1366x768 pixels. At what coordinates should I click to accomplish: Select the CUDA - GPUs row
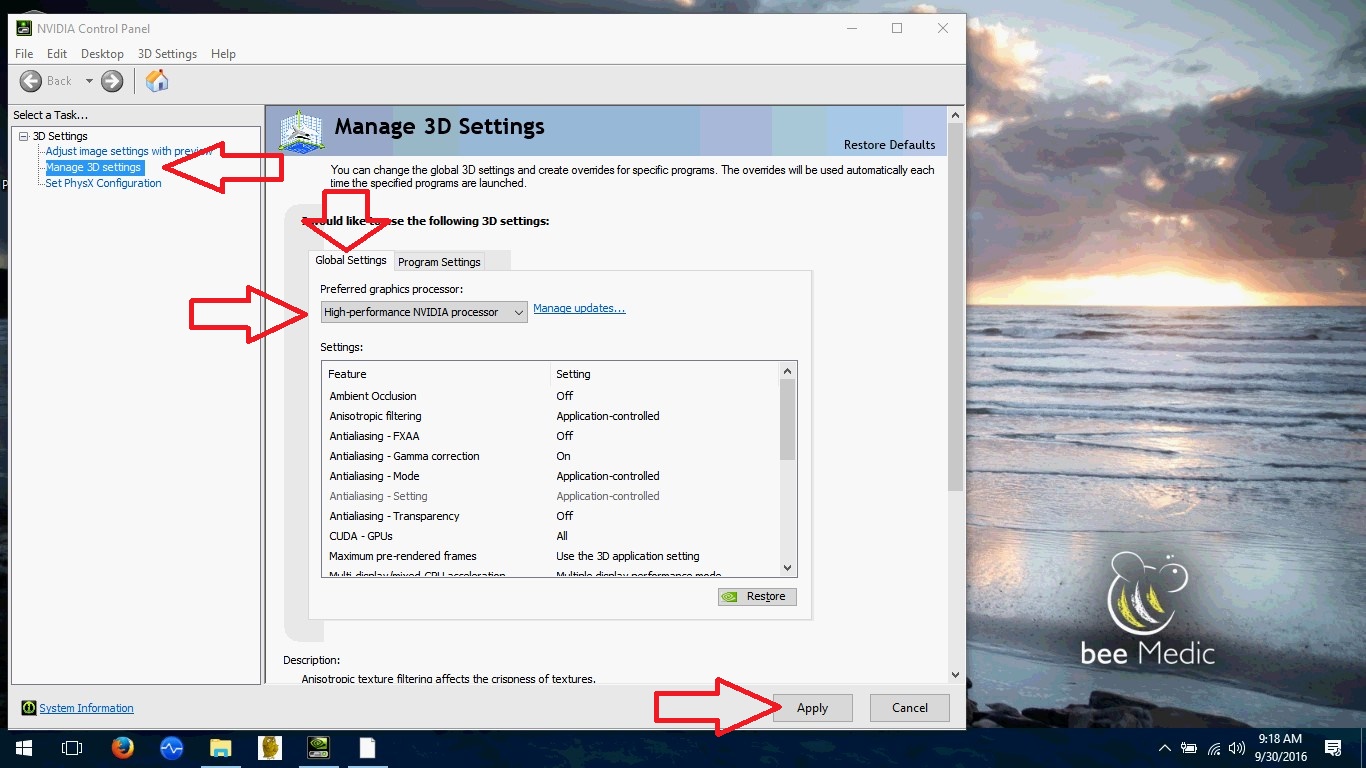click(x=551, y=536)
